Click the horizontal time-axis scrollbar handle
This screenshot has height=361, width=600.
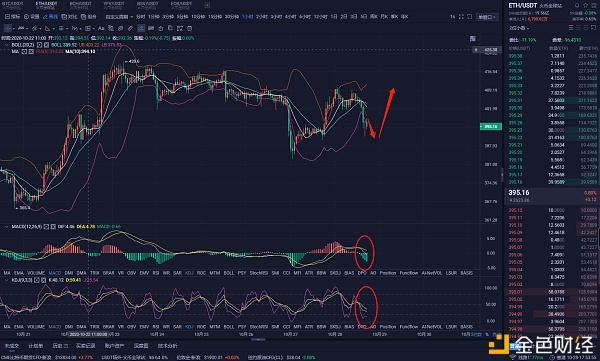[x=258, y=339]
